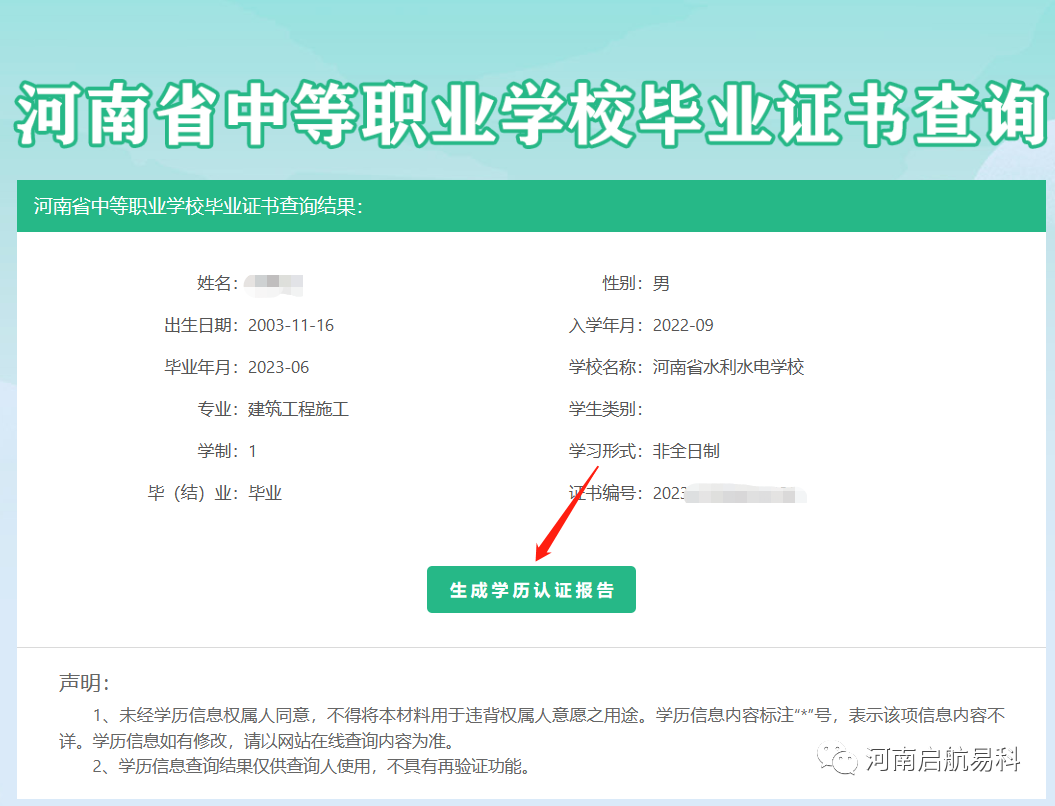Select the birth date value 2003-11-16
Viewport: 1055px width, 806px height.
(x=291, y=326)
